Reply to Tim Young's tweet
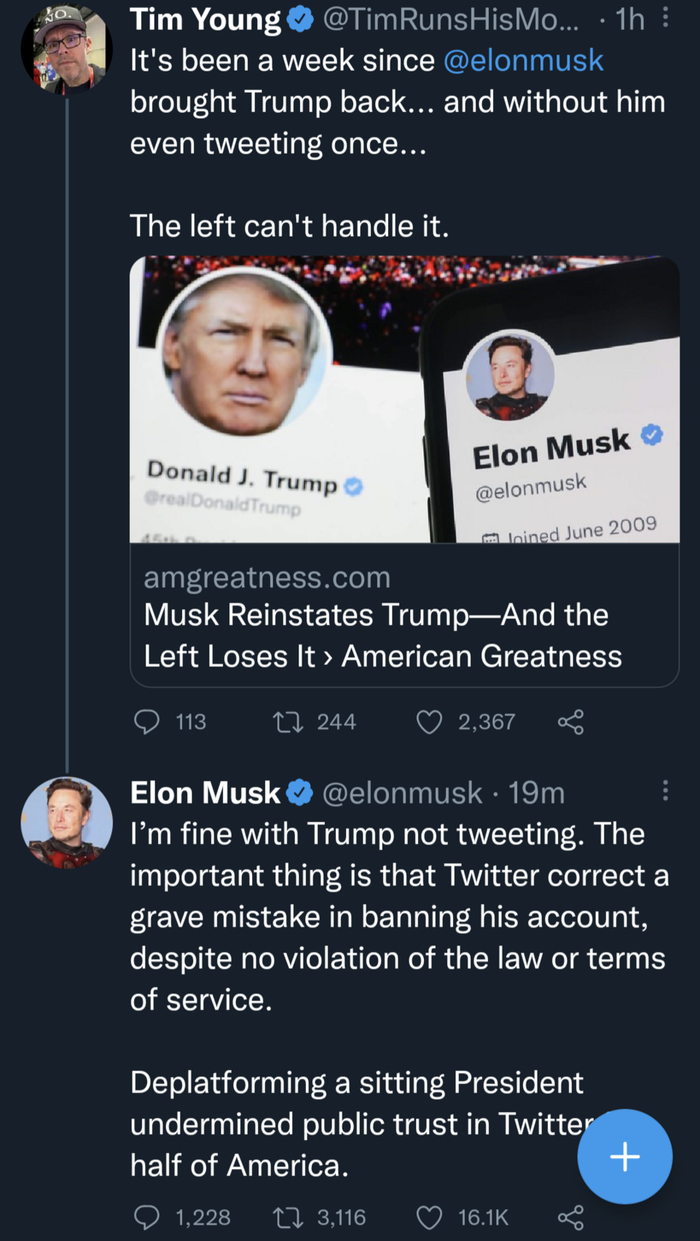Image resolution: width=700 pixels, height=1241 pixels. click(x=148, y=721)
